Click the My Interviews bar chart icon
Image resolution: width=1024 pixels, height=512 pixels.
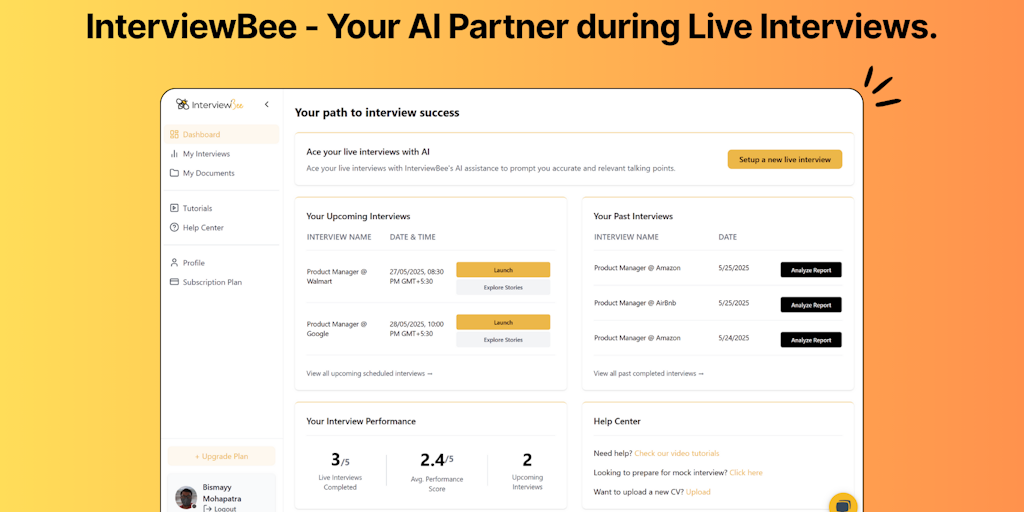[x=174, y=154]
